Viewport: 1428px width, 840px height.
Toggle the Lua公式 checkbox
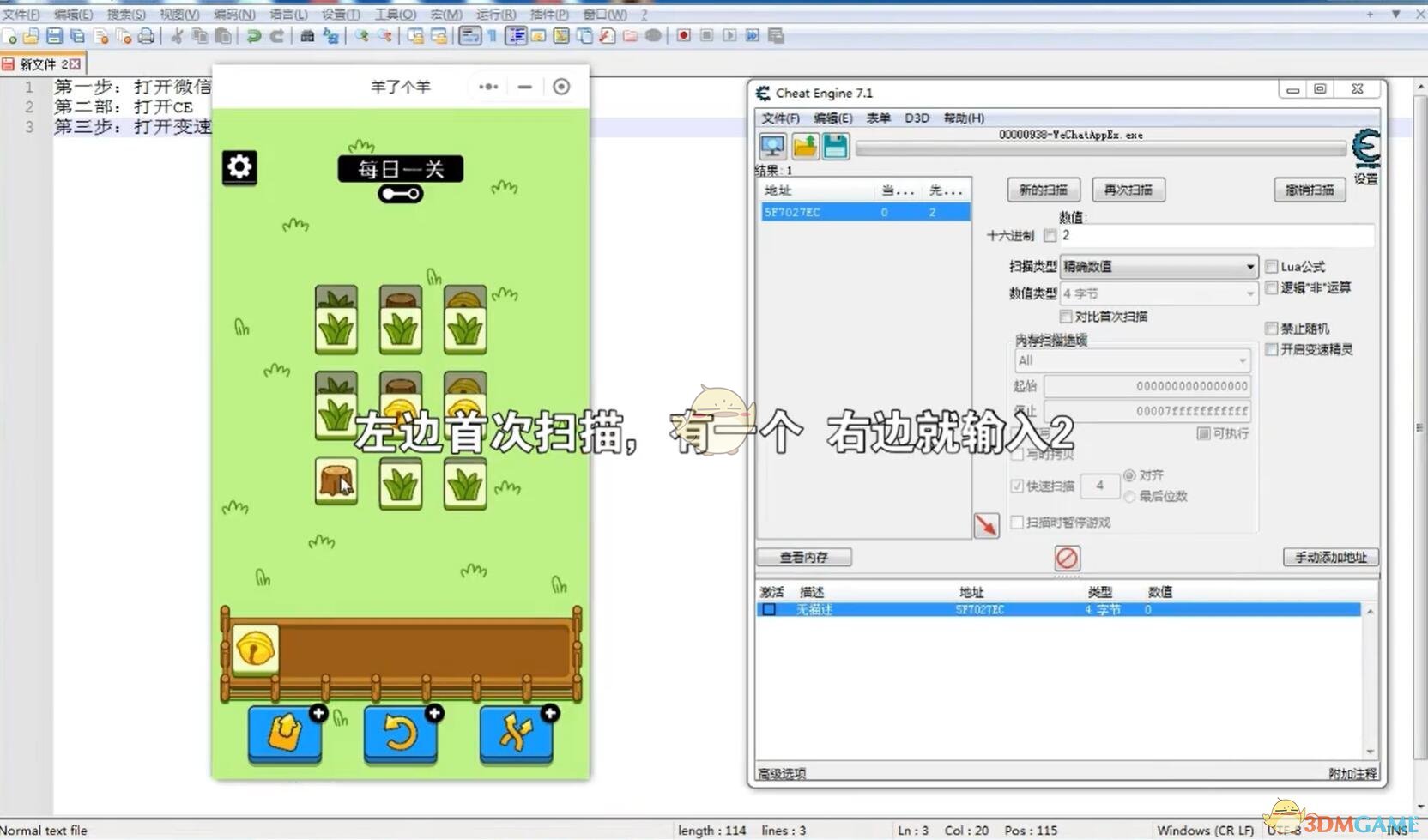click(x=1272, y=267)
